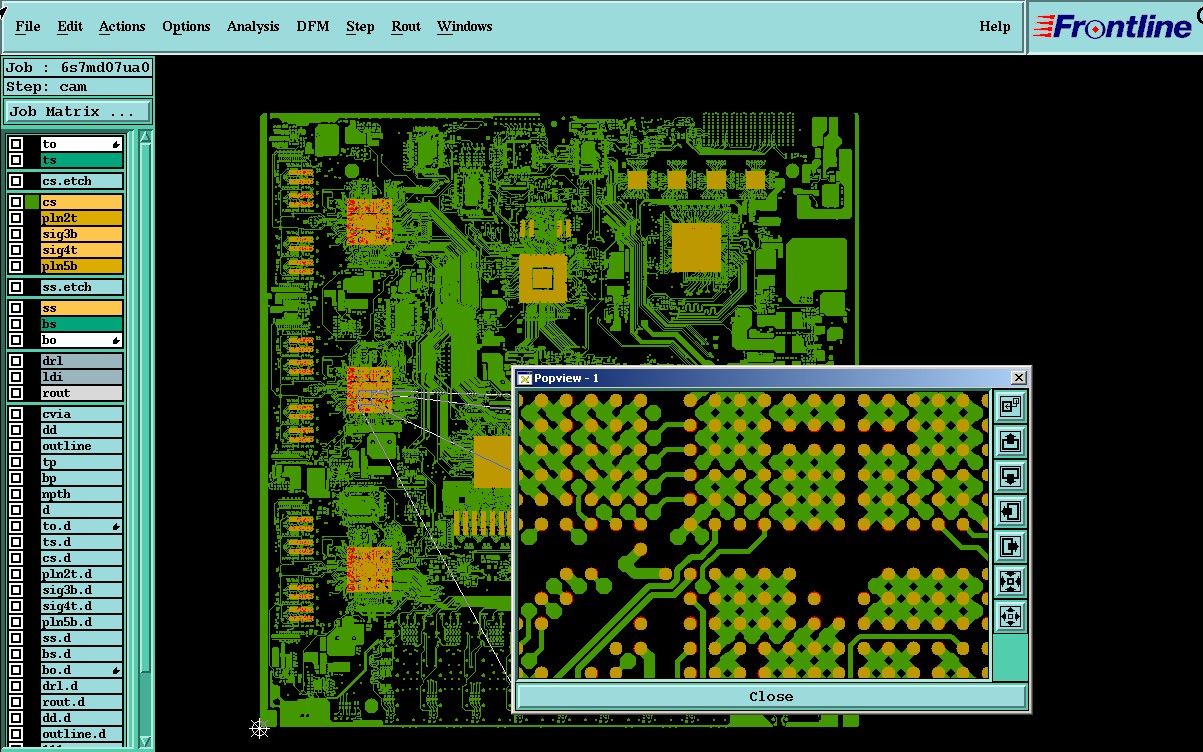Select the ss.d layer name
1203x752 pixels.
81,638
